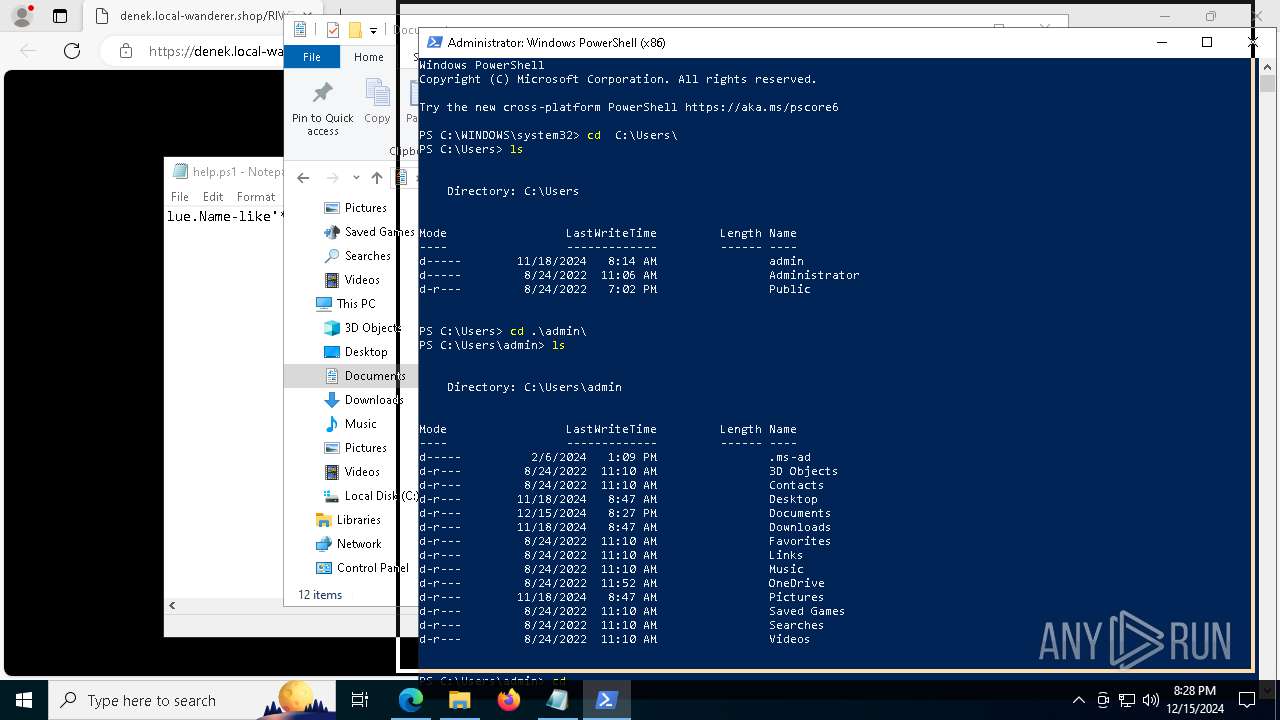Click '.ms-ad' entry in PowerShell listing

click(x=790, y=457)
